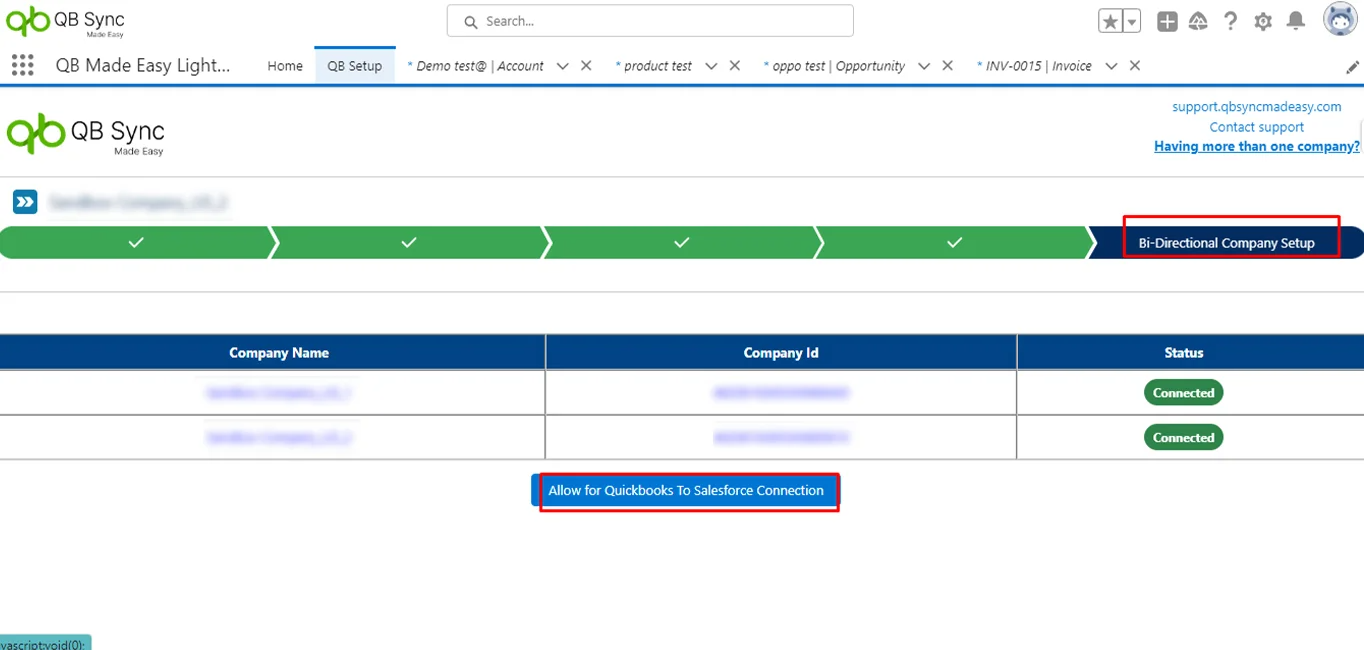Viewport: 1364px width, 650px height.
Task: Click the fourth completed setup step
Action: (955, 242)
